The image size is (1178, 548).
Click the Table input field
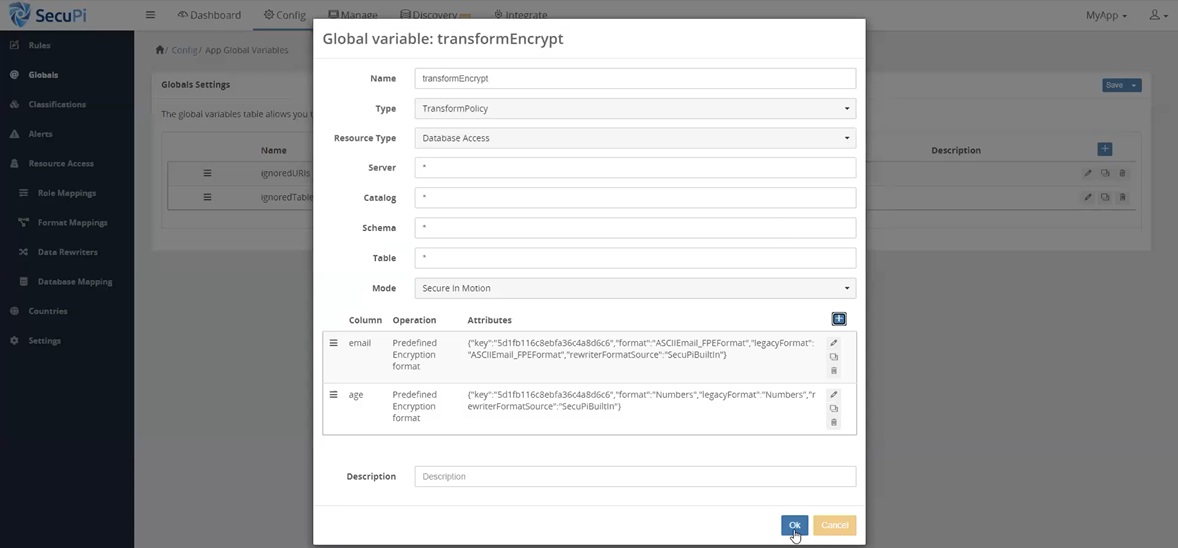click(635, 258)
